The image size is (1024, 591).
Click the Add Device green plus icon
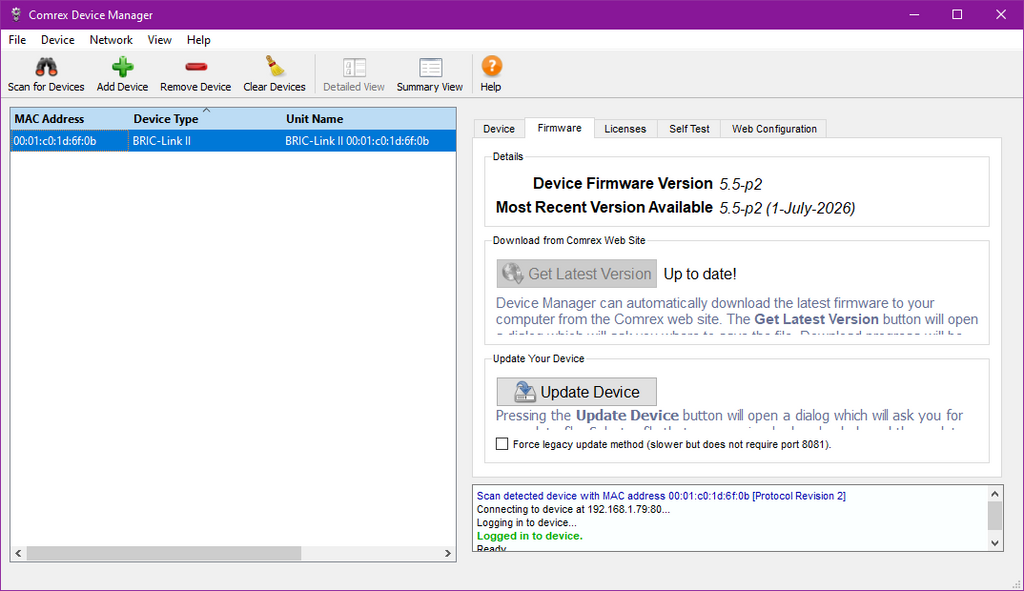(x=122, y=67)
